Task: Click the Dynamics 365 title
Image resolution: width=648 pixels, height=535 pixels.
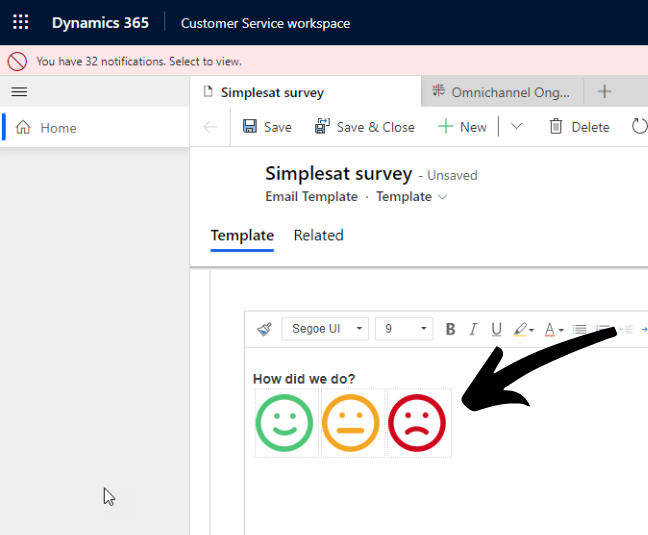Action: click(100, 23)
